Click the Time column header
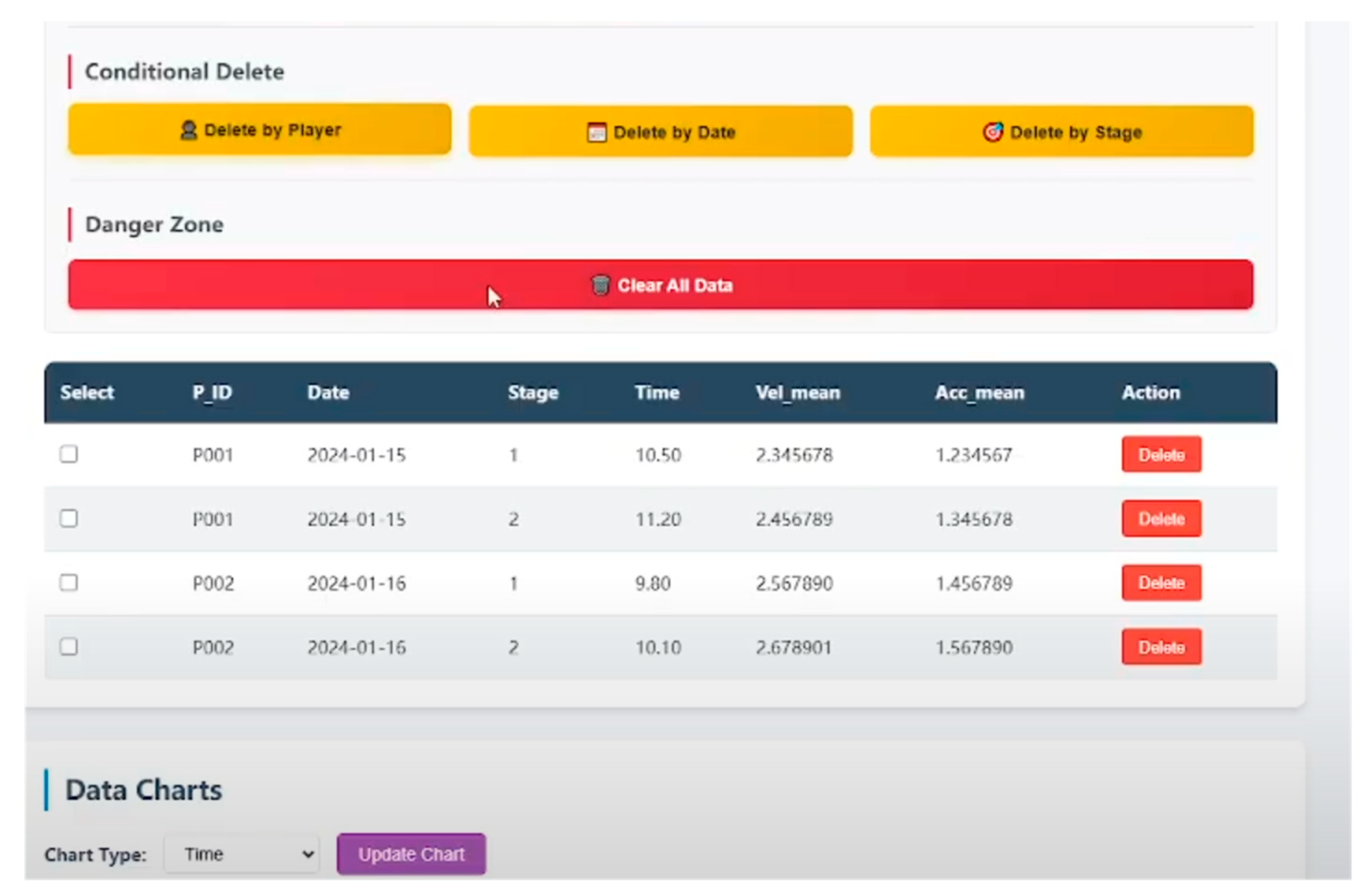Viewport: 1370px width, 896px height. tap(657, 393)
